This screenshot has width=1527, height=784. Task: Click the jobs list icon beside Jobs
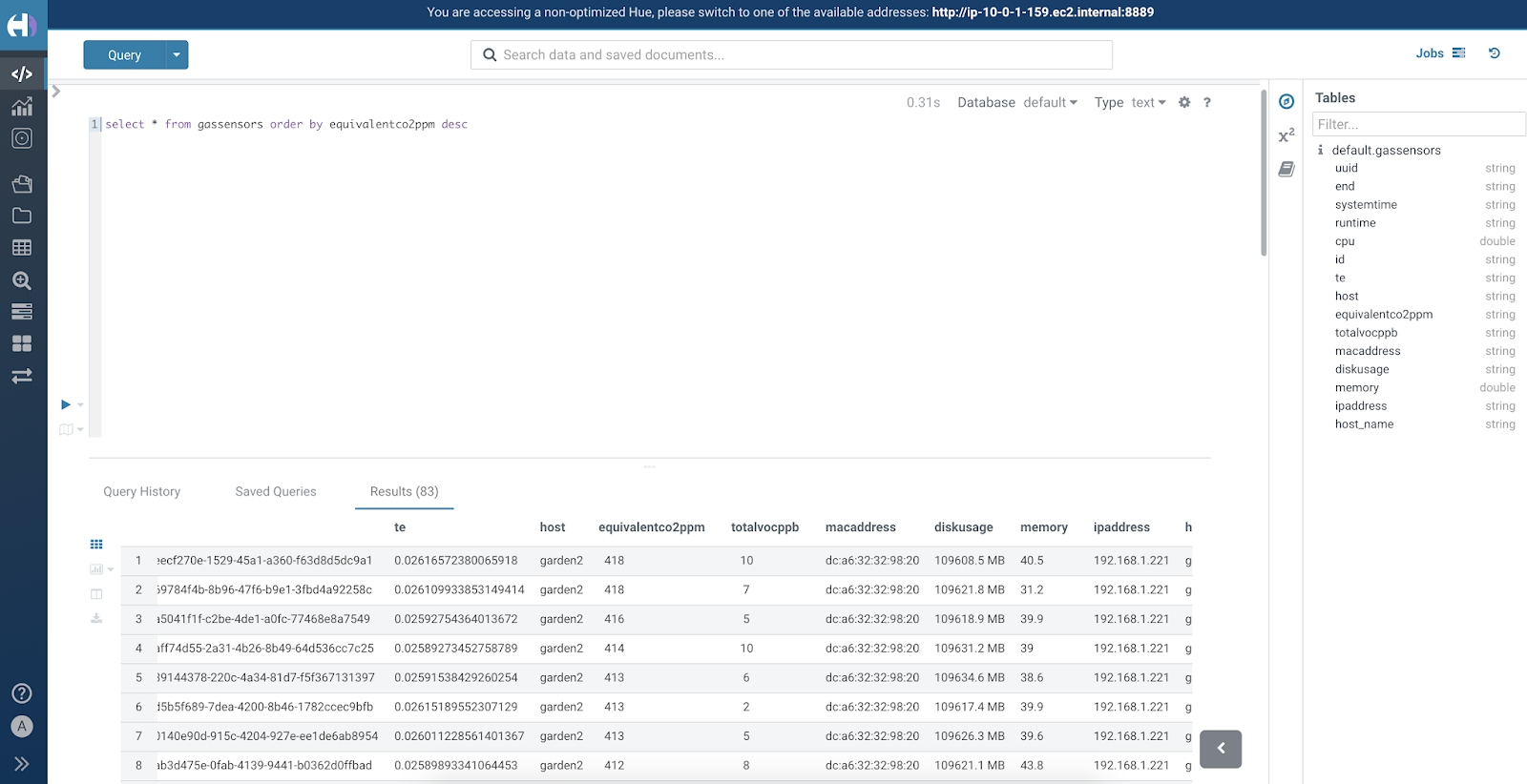(x=1458, y=53)
